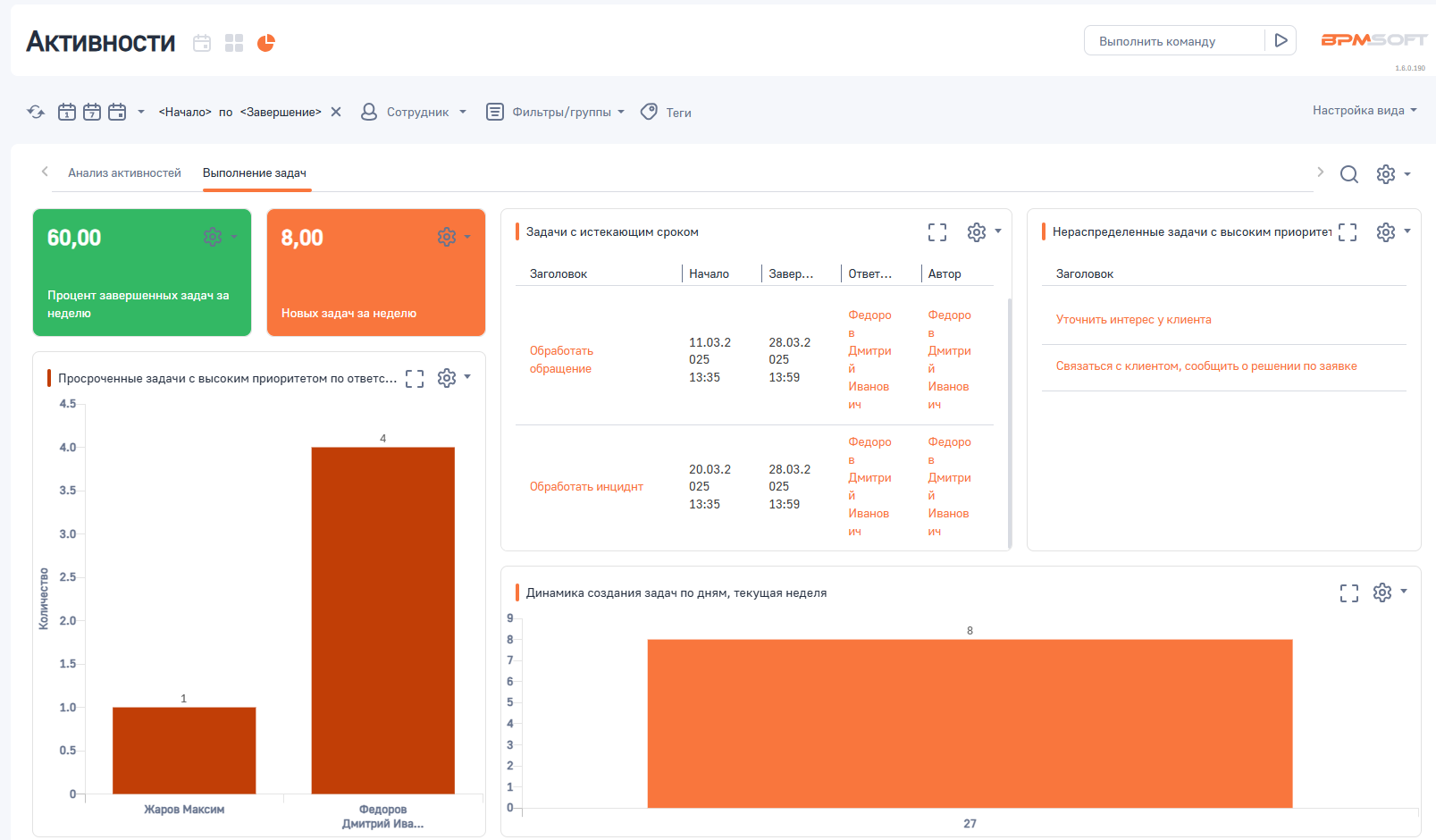Open the task 'Обработать инциднт'

586,487
